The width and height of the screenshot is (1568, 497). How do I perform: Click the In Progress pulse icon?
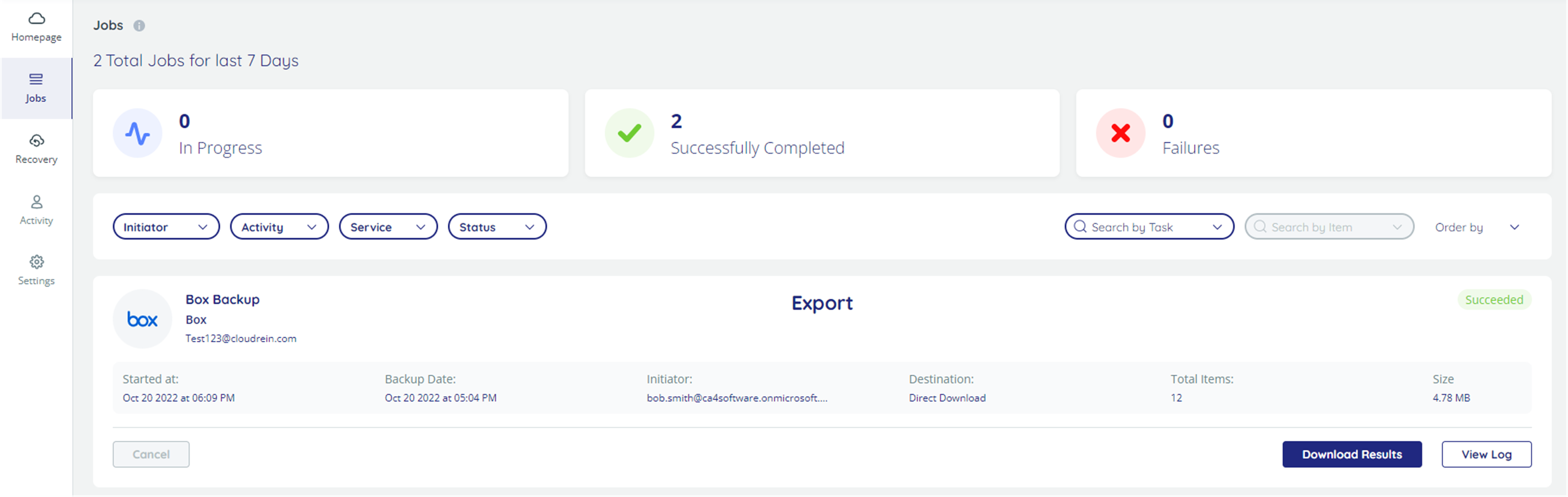pyautogui.click(x=138, y=133)
